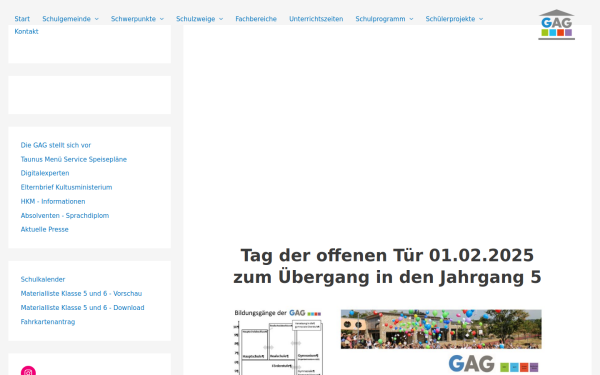Open the Schulzweige menu item
Viewport: 600px width, 375px height.
(x=195, y=19)
